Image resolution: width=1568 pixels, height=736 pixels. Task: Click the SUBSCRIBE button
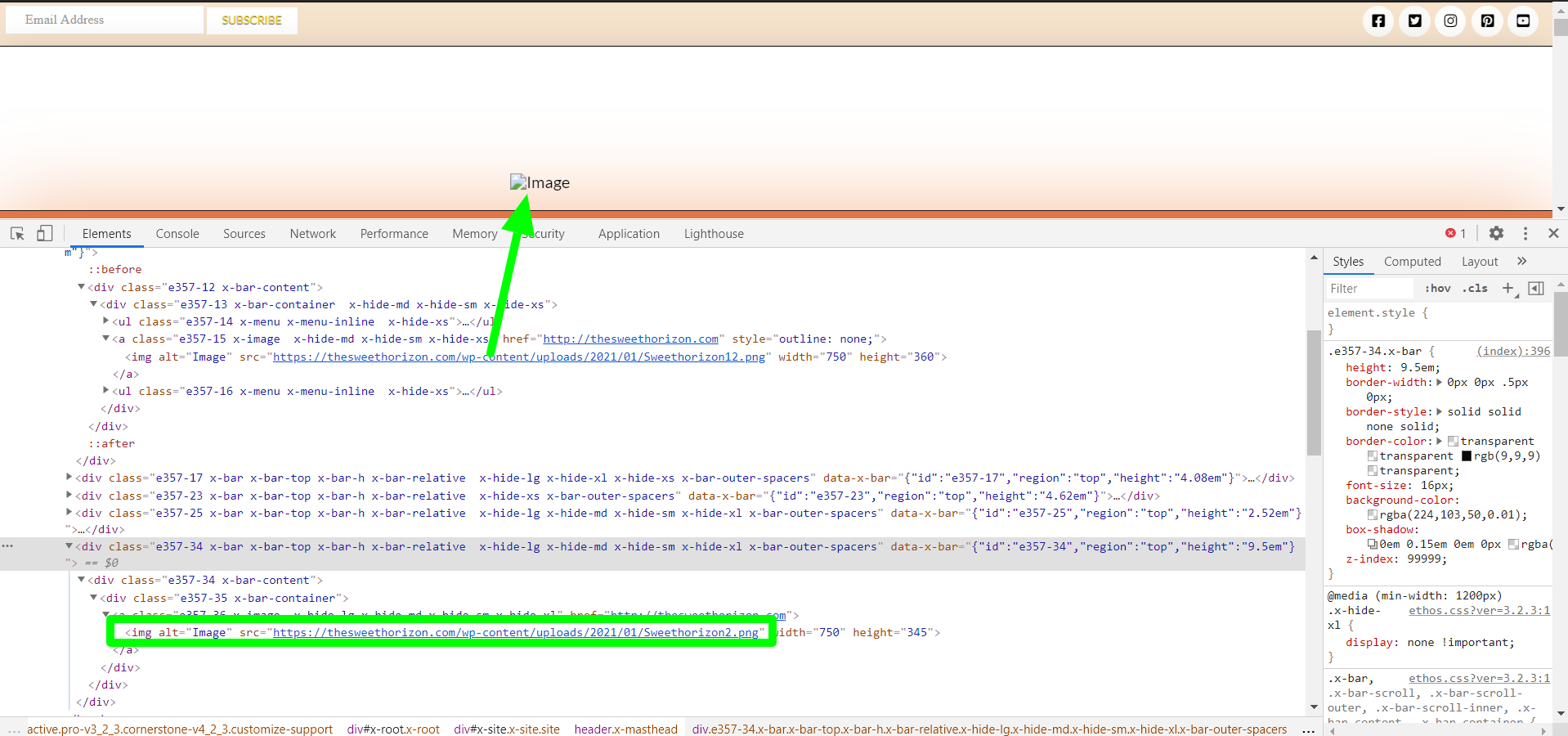point(252,20)
